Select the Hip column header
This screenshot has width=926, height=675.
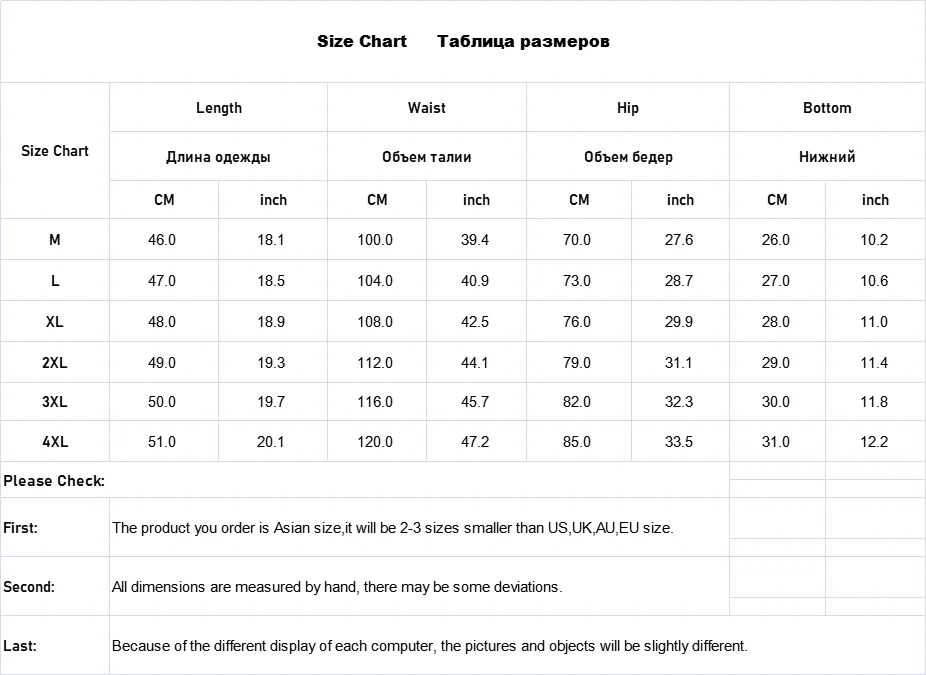coord(628,108)
